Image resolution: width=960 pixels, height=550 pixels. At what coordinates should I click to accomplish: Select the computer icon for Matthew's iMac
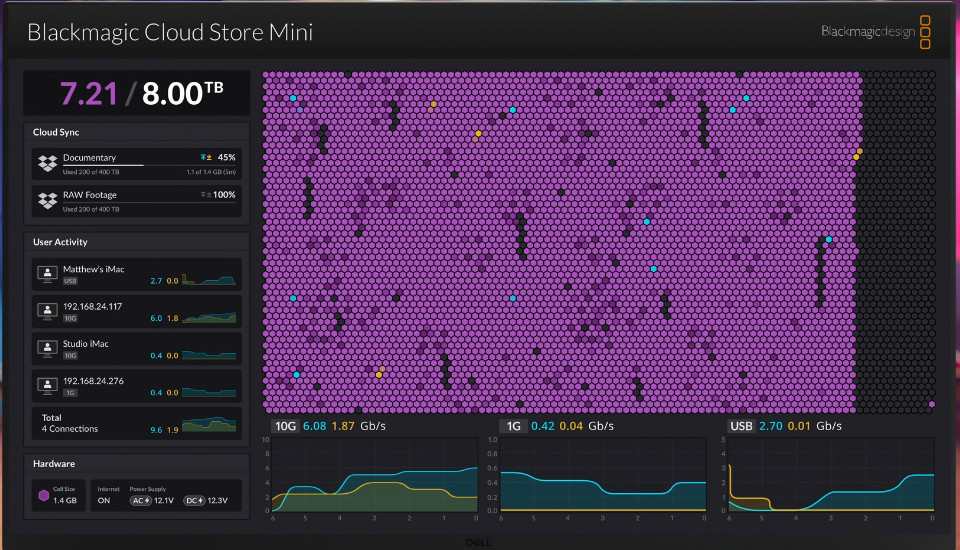[x=47, y=273]
